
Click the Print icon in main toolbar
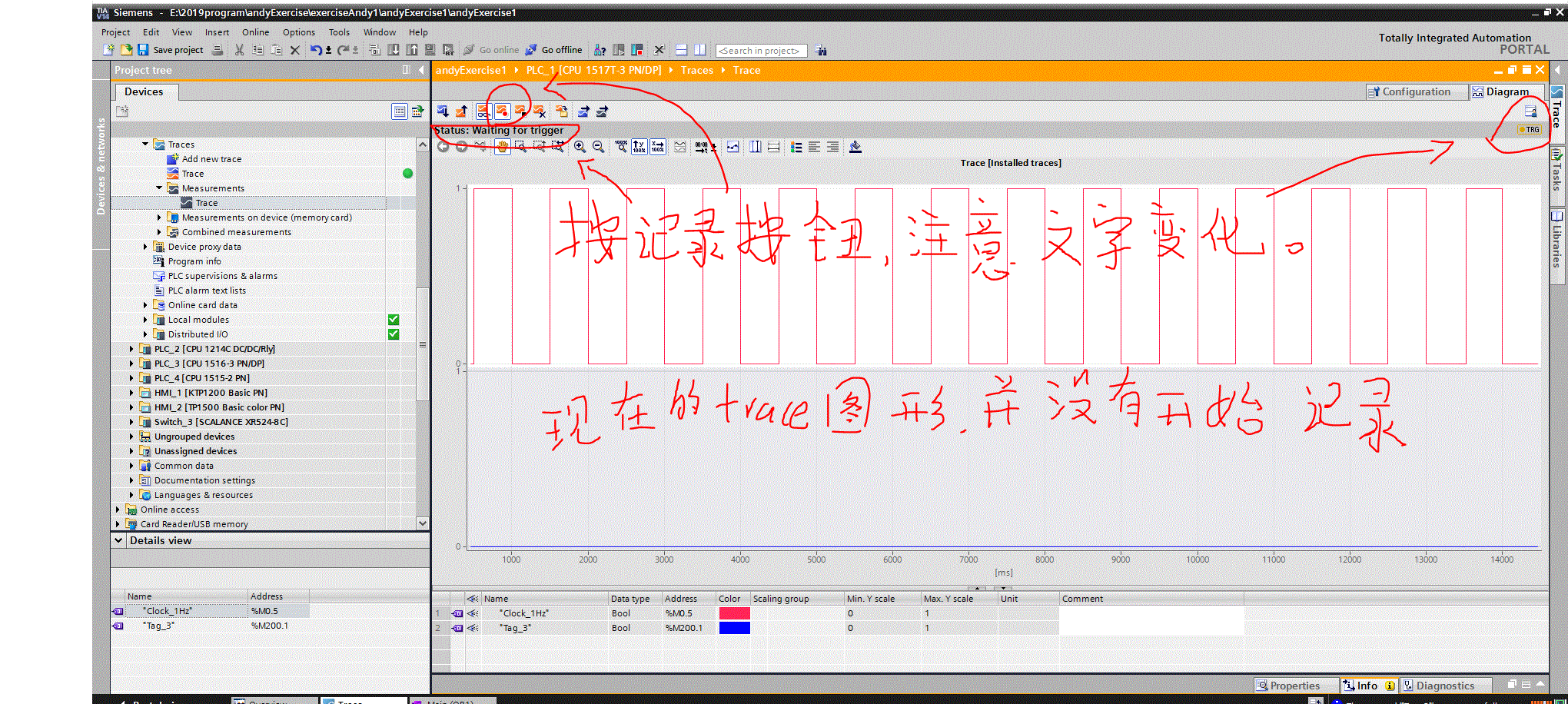point(218,50)
